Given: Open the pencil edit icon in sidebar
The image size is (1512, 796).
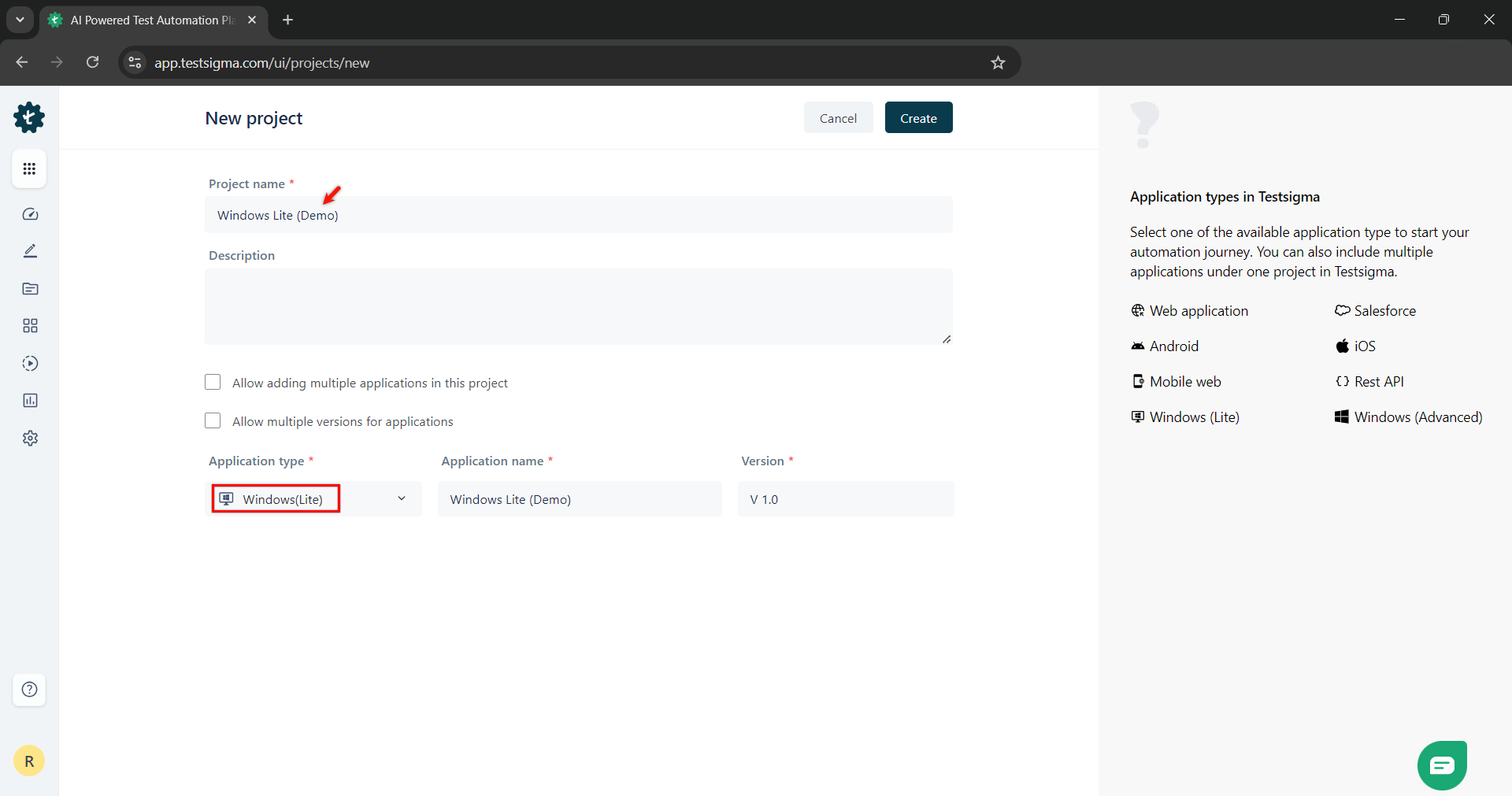Looking at the screenshot, I should coord(30,251).
